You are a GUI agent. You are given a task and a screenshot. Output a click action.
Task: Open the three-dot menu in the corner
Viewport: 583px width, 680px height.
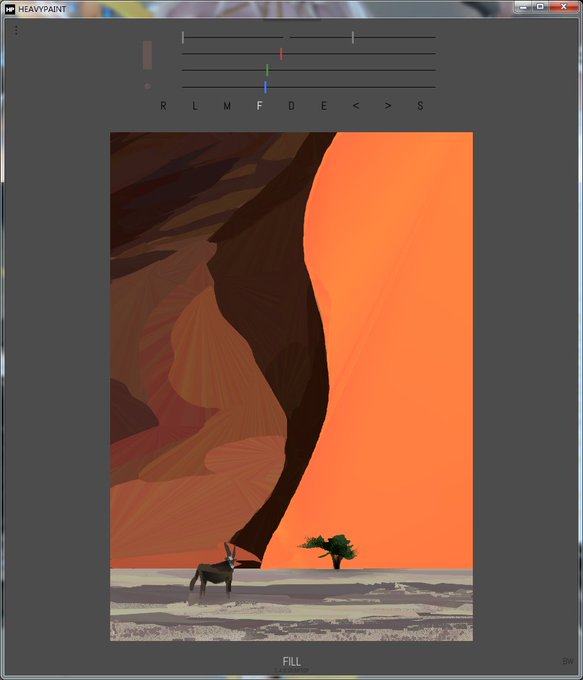(16, 30)
